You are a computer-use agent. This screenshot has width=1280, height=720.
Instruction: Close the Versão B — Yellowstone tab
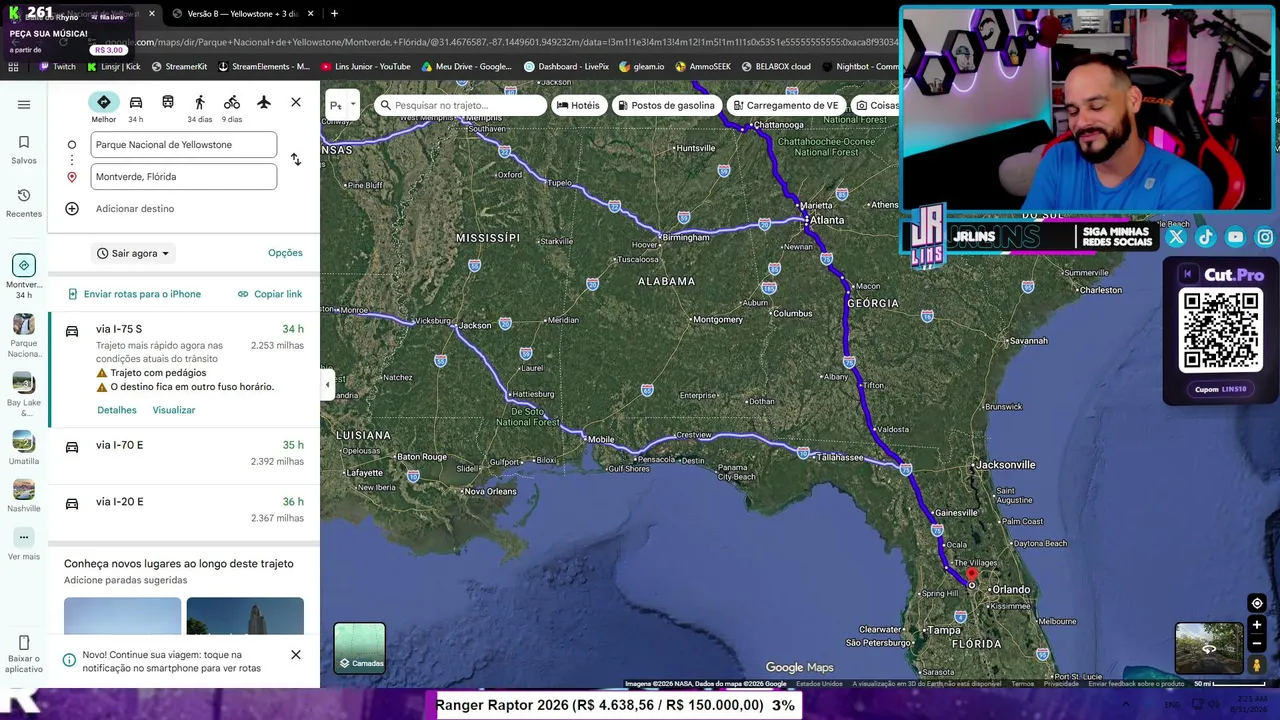311,14
